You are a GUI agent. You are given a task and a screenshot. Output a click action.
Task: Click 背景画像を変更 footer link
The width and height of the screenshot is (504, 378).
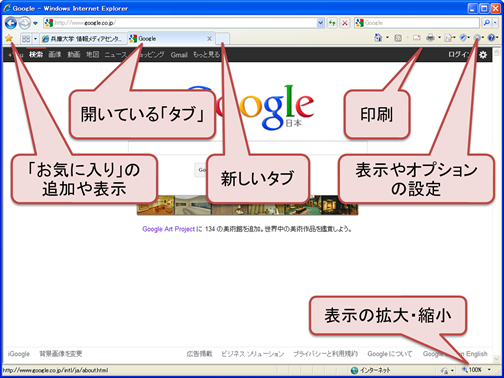click(61, 354)
